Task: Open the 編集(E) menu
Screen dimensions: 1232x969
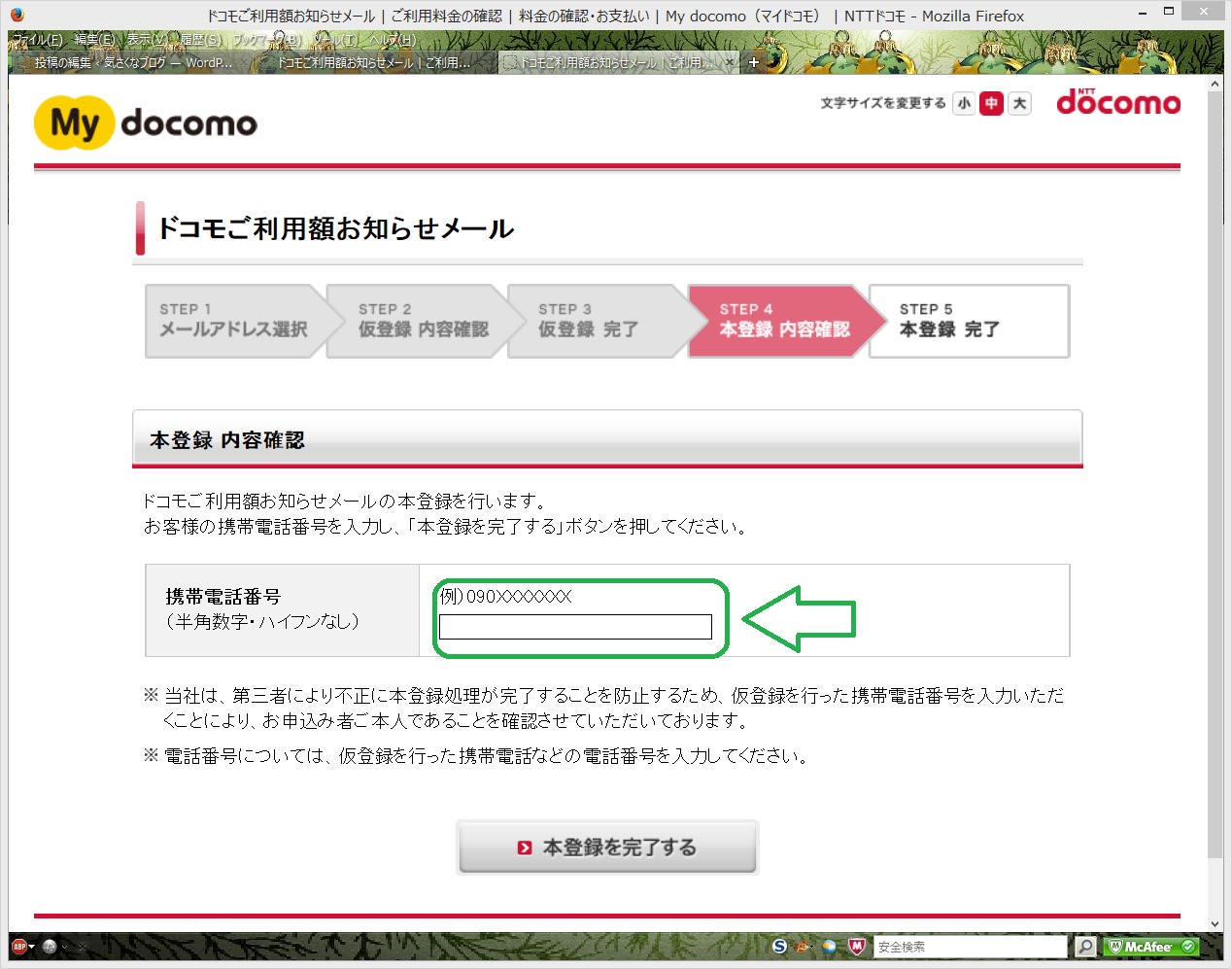Action: (94, 40)
